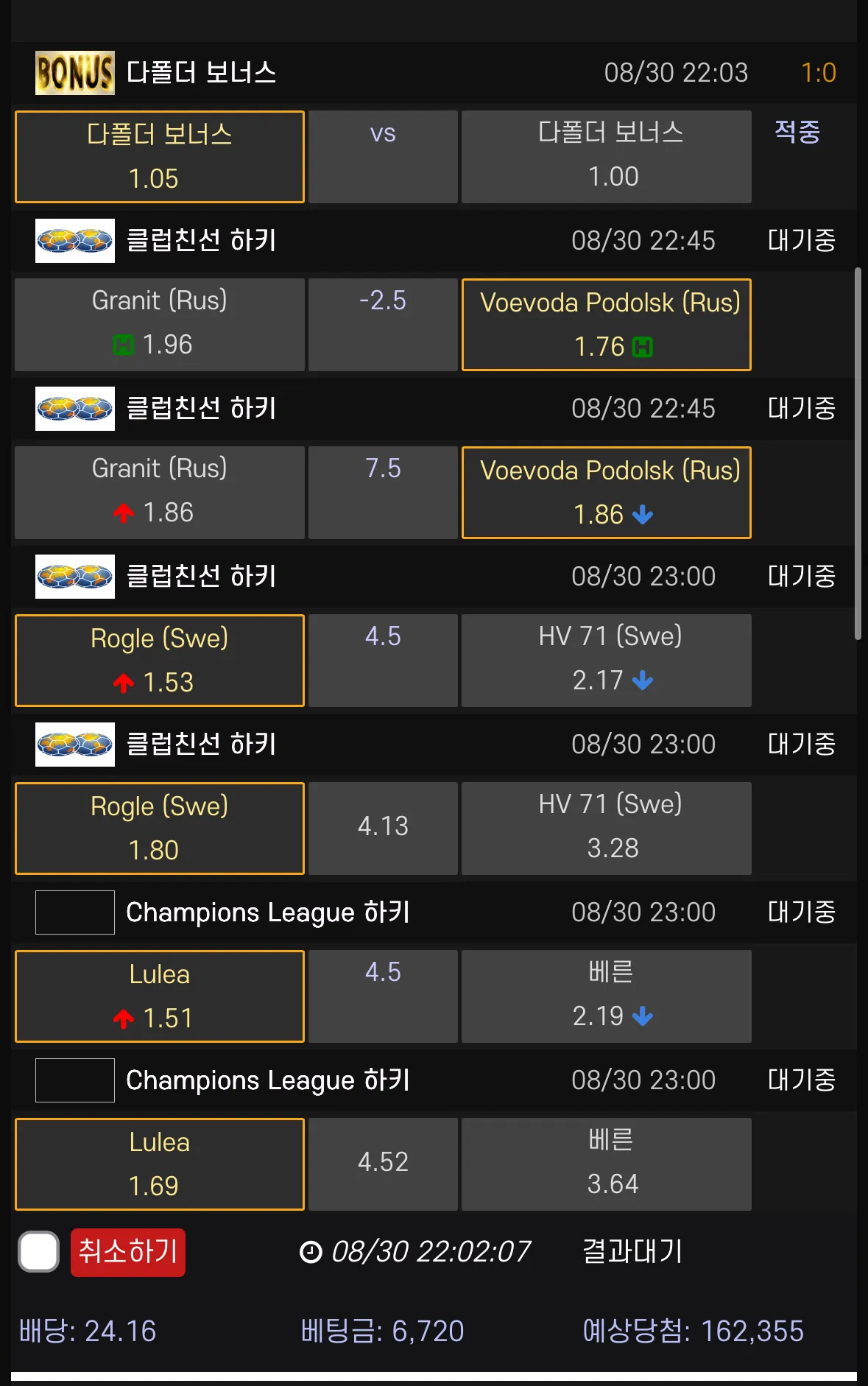868x1386 pixels.
Task: Click the blue down arrow by Voevoda 1.86
Action: (643, 515)
